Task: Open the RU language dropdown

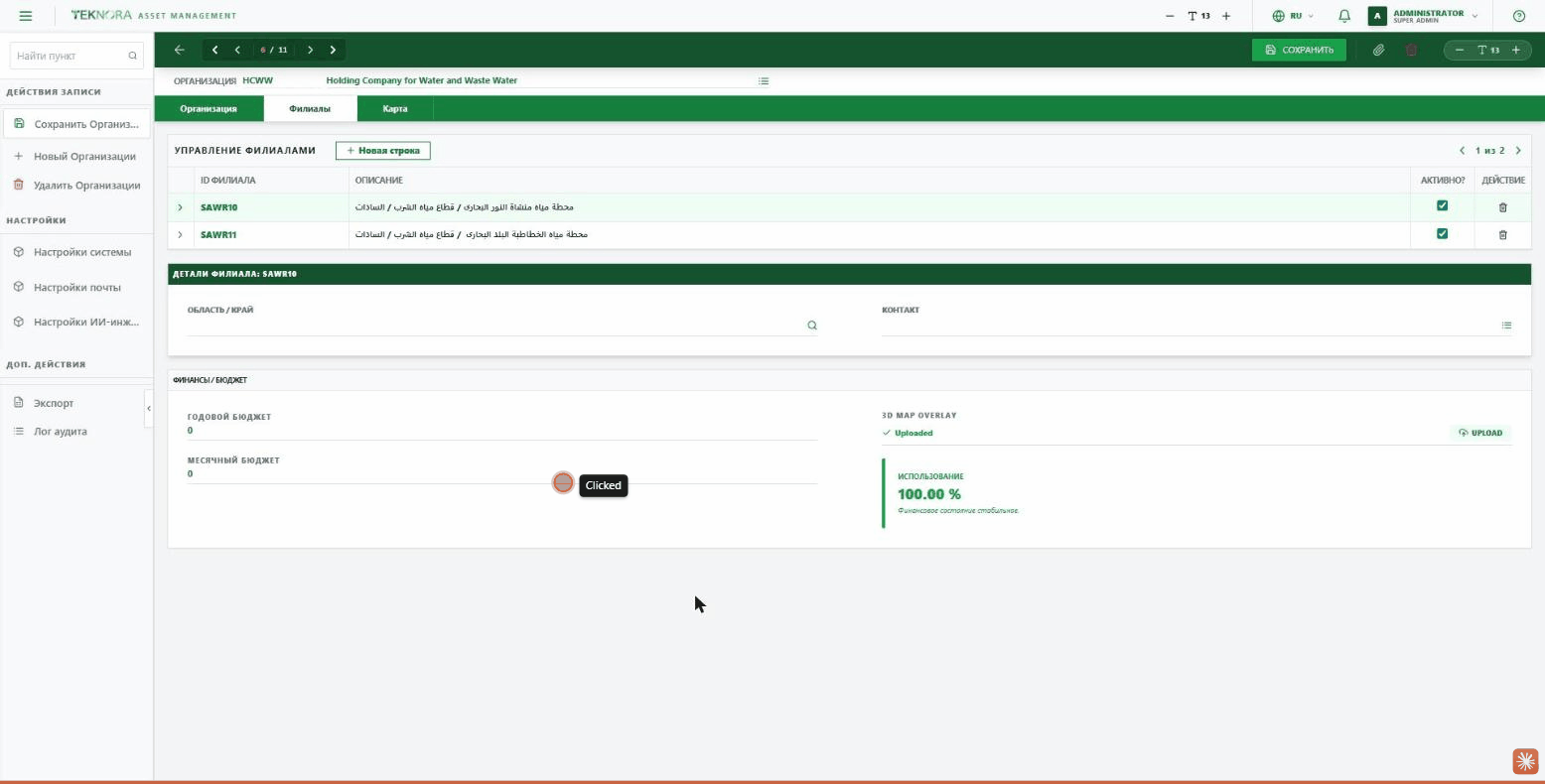Action: point(1293,16)
